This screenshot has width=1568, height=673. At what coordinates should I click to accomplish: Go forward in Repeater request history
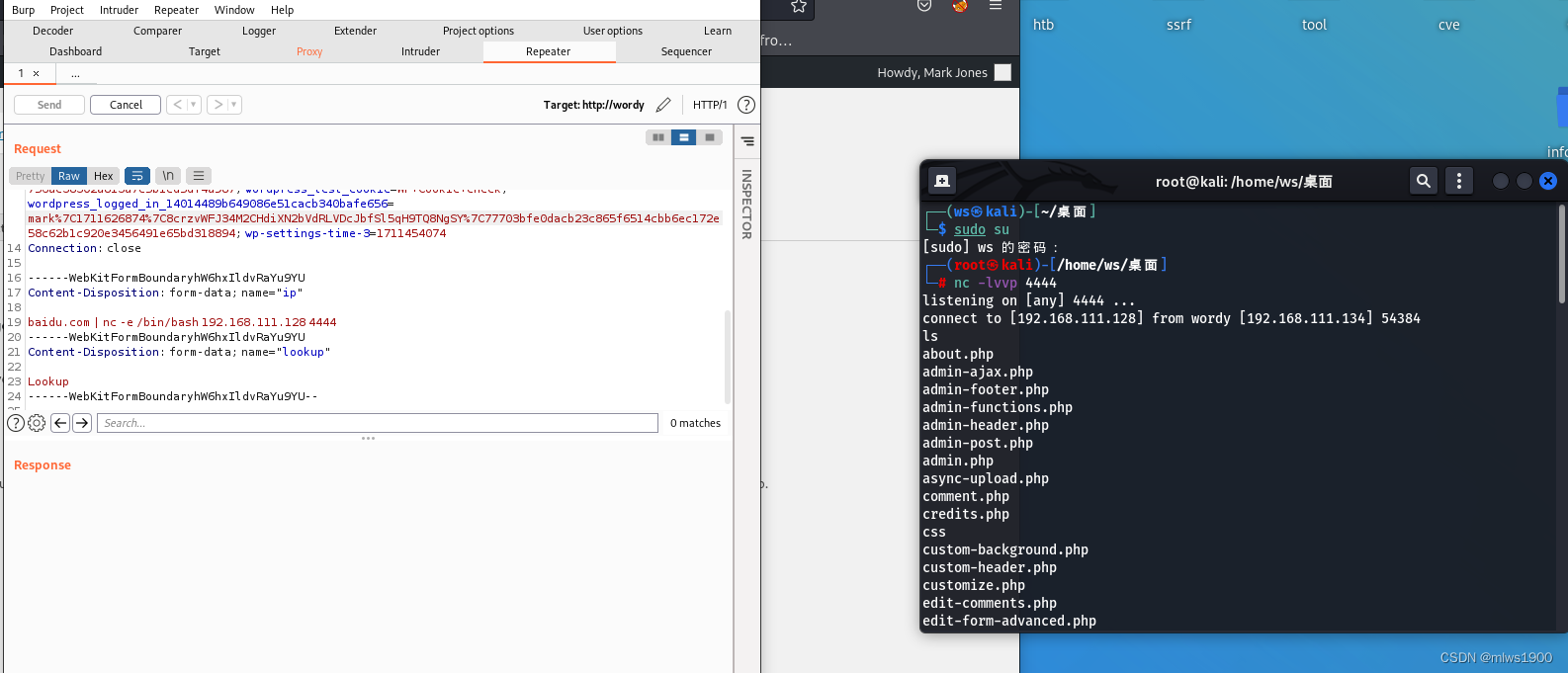click(218, 105)
